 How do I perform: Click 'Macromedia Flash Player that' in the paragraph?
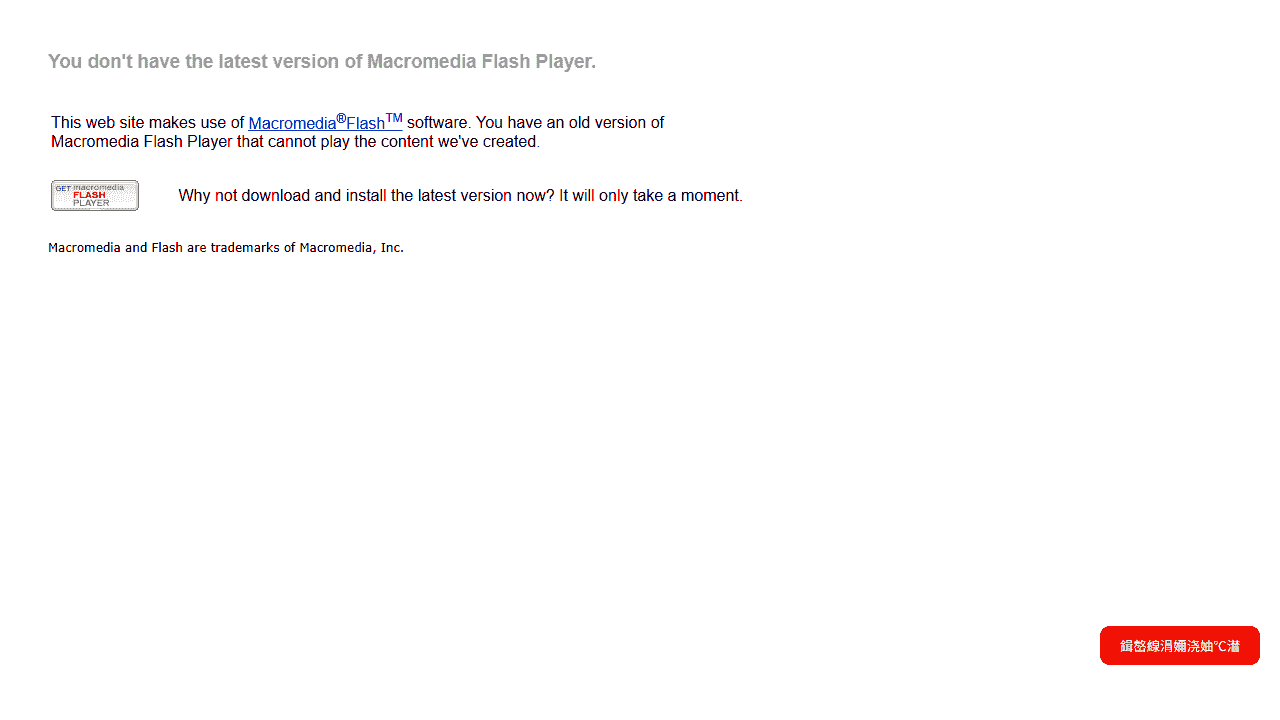(x=157, y=142)
